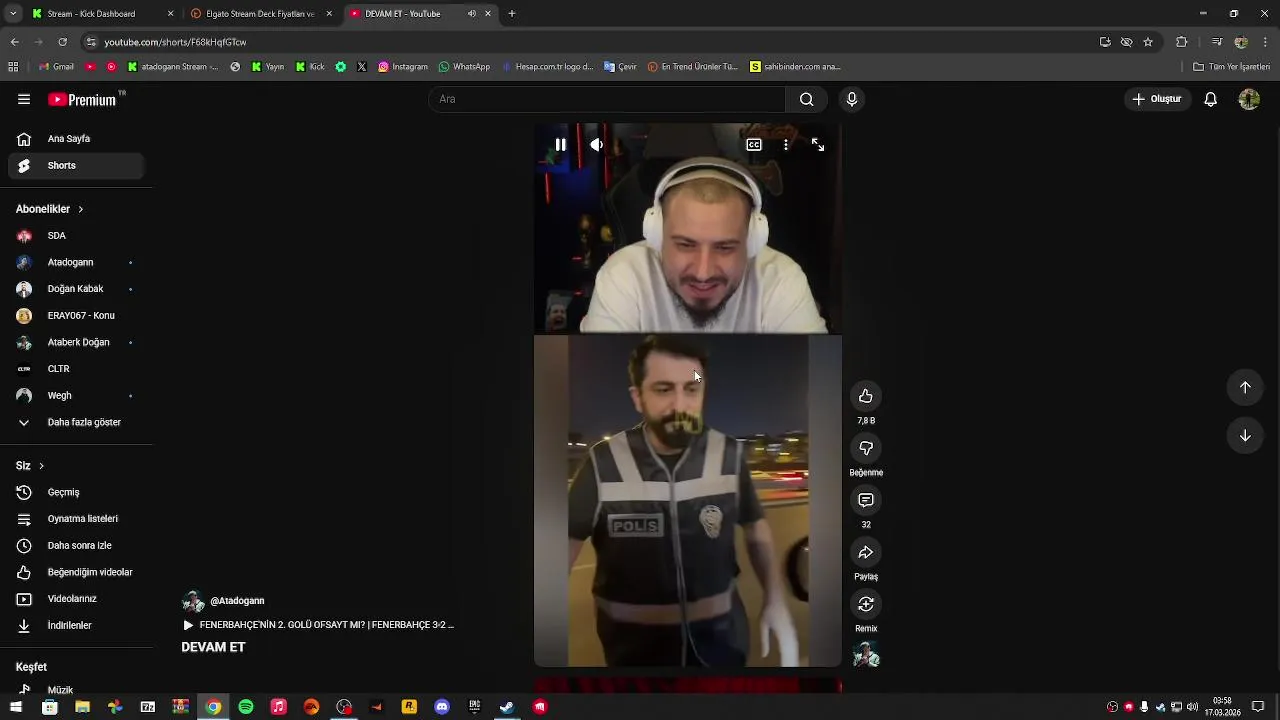Open Ataberk Doğan subscription channel
The height and width of the screenshot is (720, 1280).
click(76, 342)
